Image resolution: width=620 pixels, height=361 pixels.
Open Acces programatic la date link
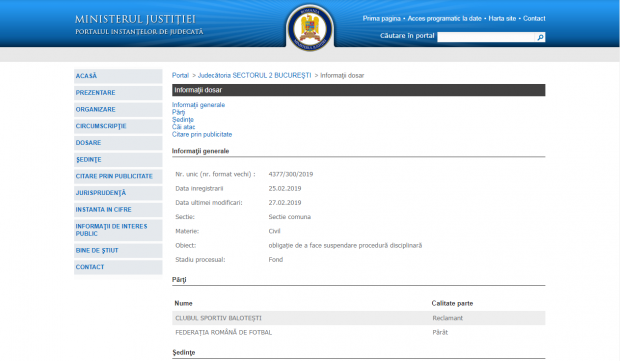[444, 19]
